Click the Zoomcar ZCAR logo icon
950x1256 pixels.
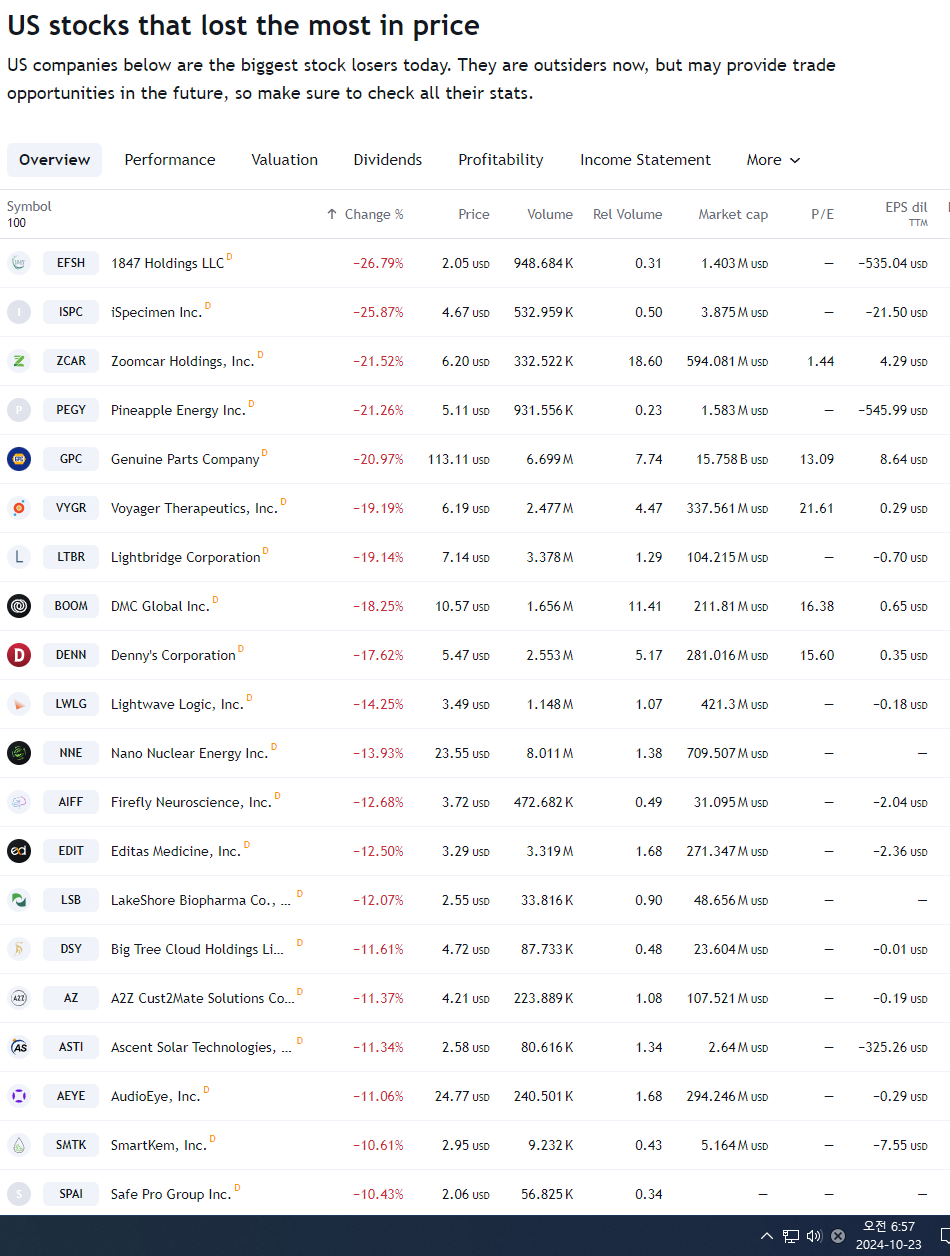click(19, 361)
